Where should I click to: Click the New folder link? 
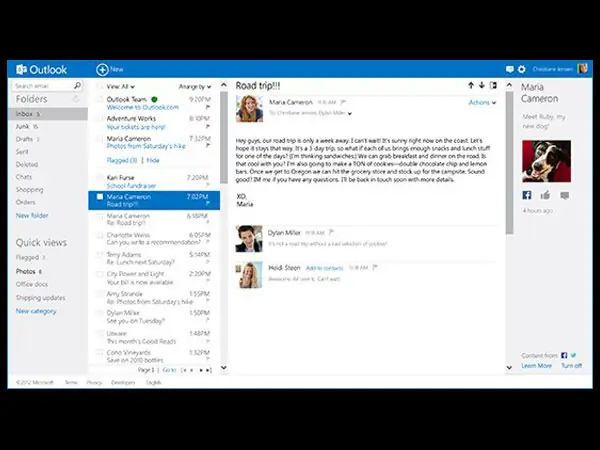click(x=32, y=215)
